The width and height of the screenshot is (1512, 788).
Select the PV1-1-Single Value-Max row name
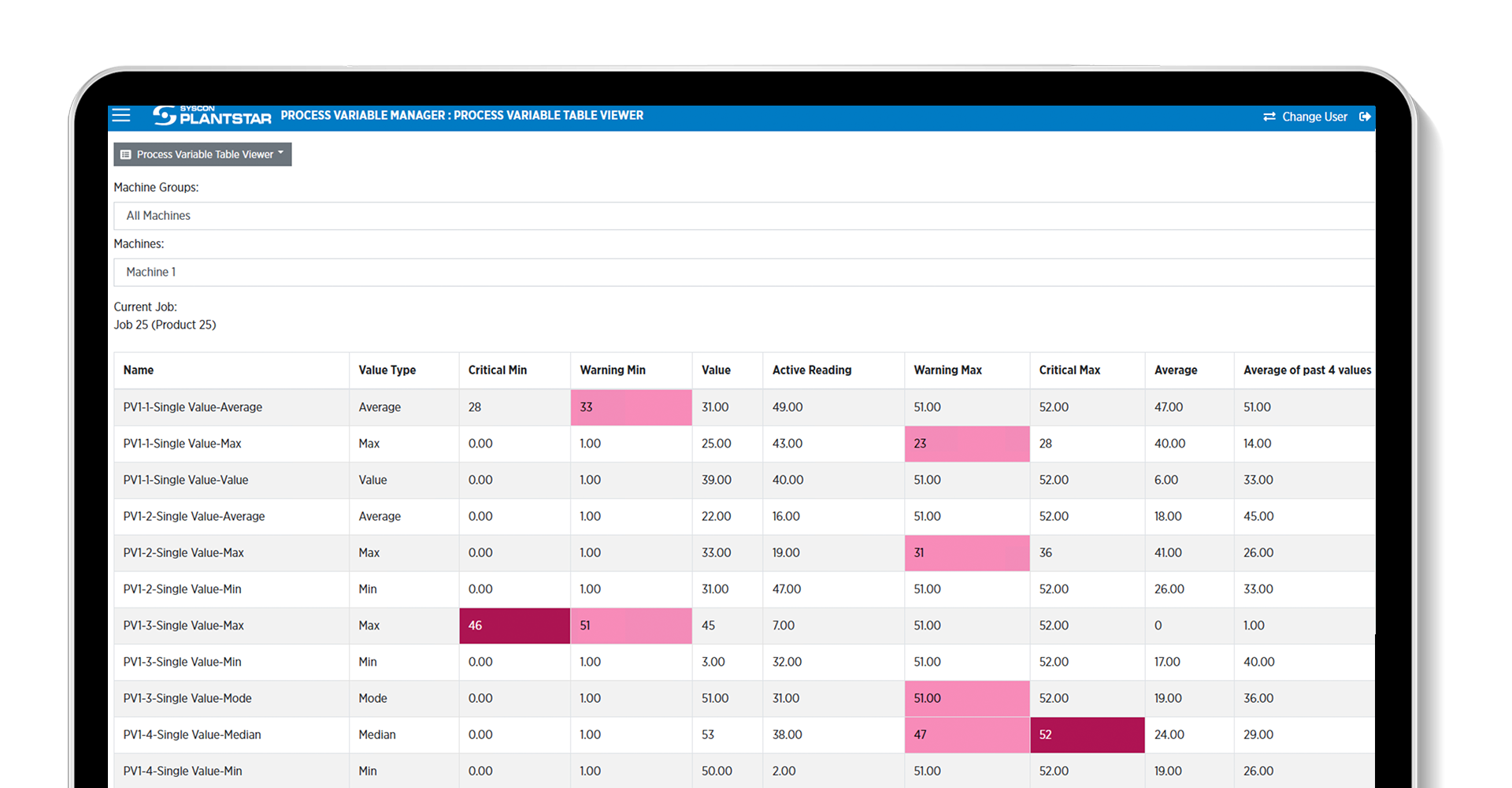tap(182, 444)
